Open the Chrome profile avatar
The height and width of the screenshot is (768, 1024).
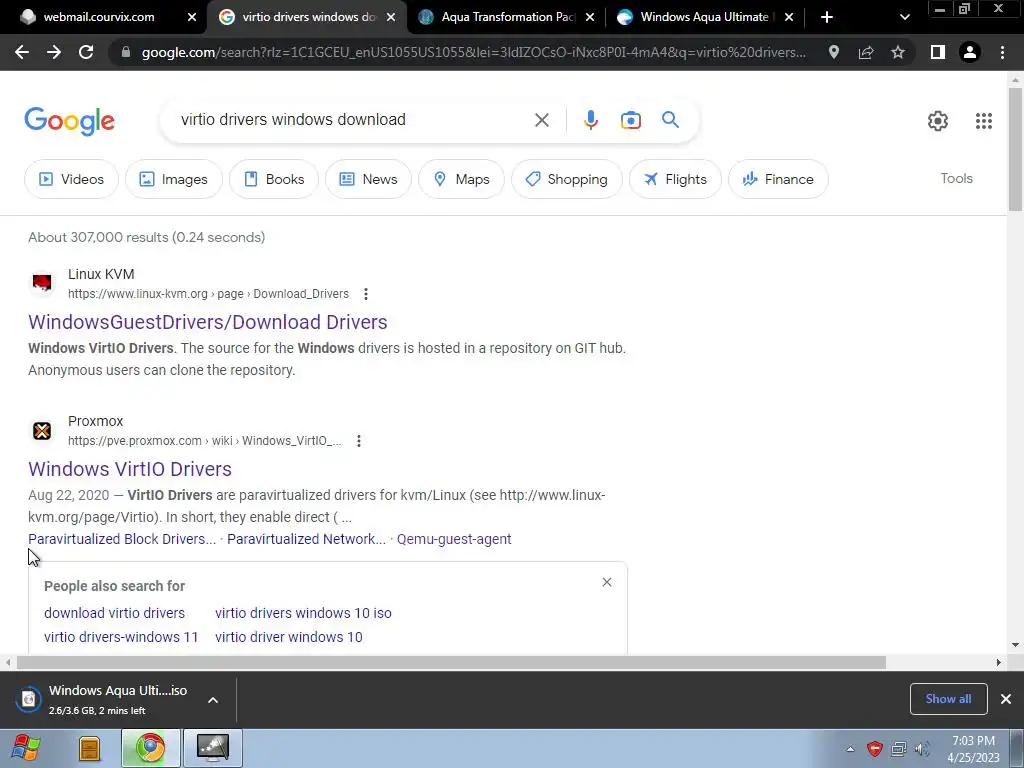pyautogui.click(x=970, y=52)
